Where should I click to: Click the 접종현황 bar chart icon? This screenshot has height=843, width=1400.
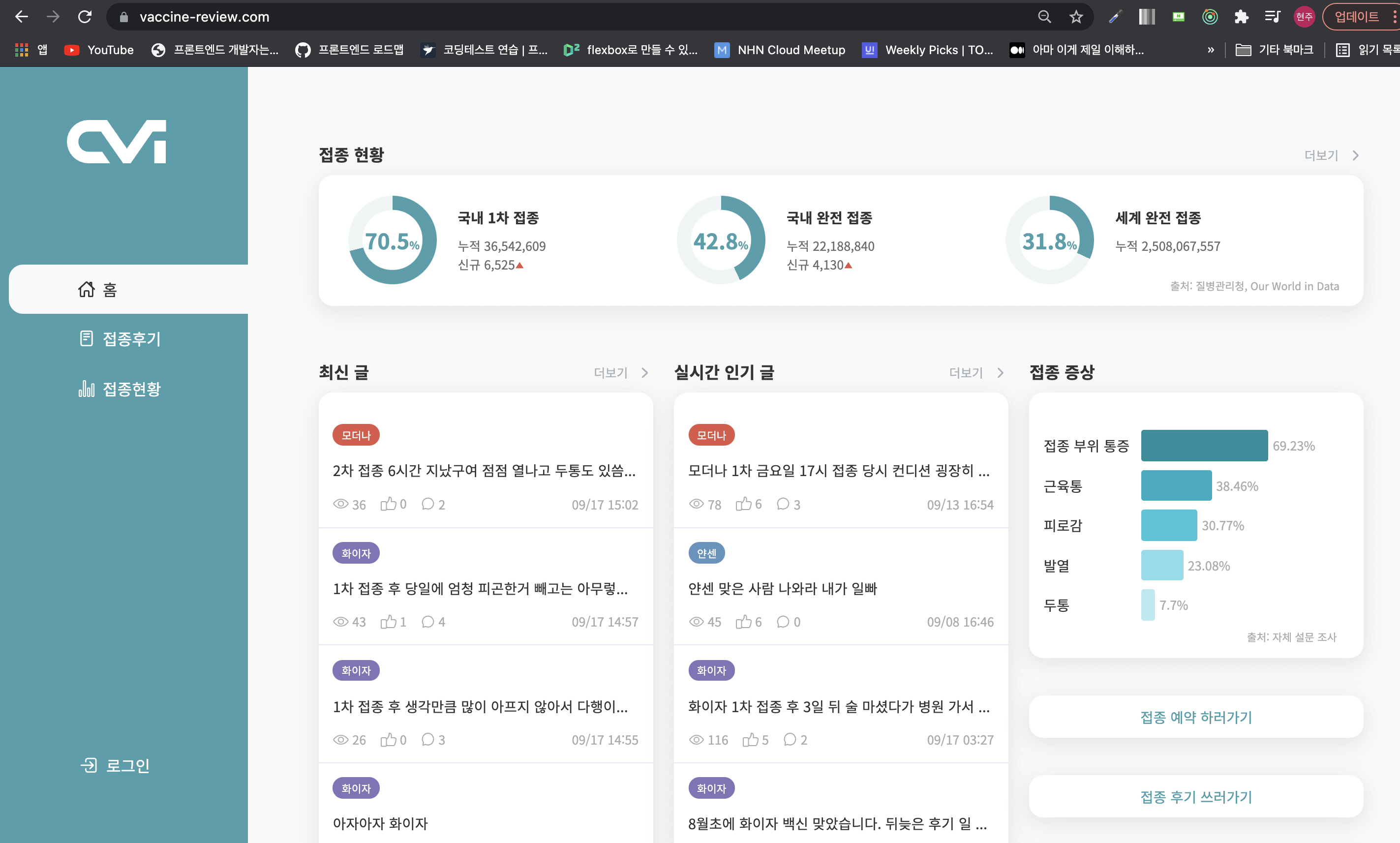(x=87, y=389)
